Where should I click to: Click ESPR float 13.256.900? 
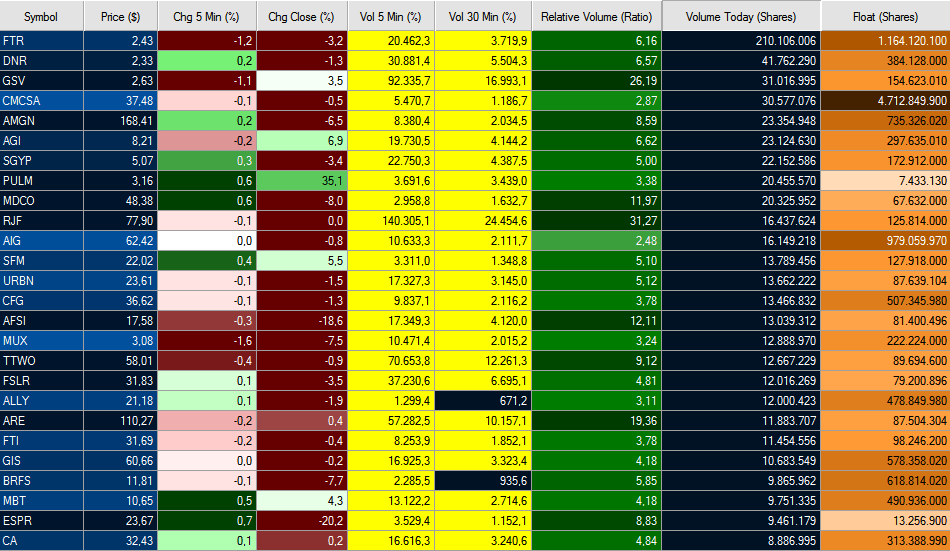click(885, 521)
